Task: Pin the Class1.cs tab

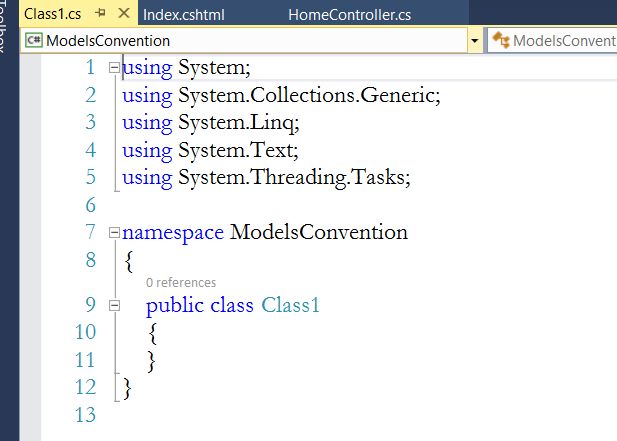Action: (x=100, y=13)
